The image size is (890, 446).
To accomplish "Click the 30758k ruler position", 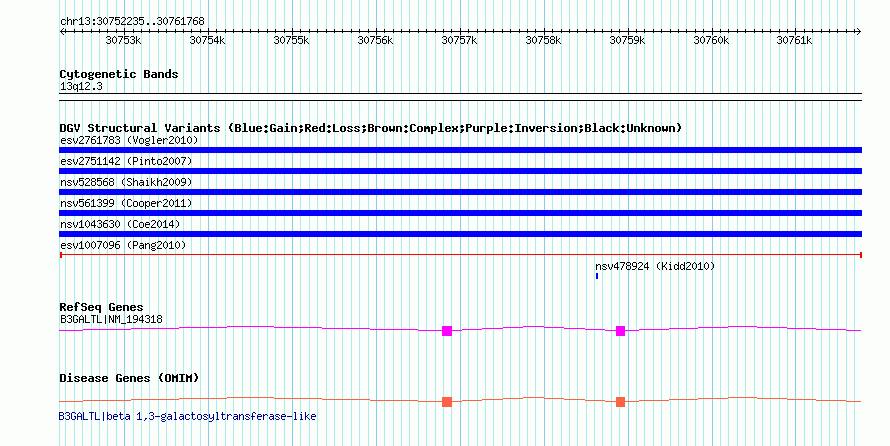I will tap(544, 40).
